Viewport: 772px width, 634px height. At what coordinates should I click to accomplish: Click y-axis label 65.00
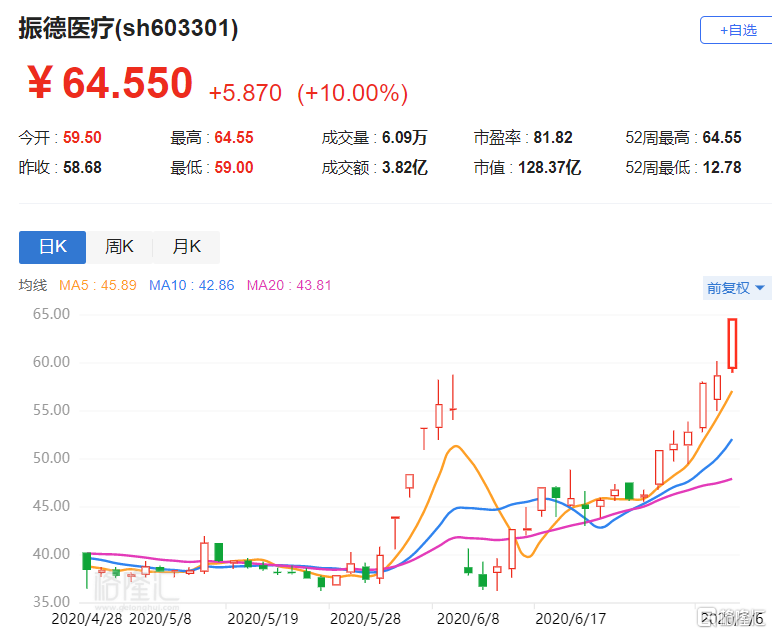52,314
